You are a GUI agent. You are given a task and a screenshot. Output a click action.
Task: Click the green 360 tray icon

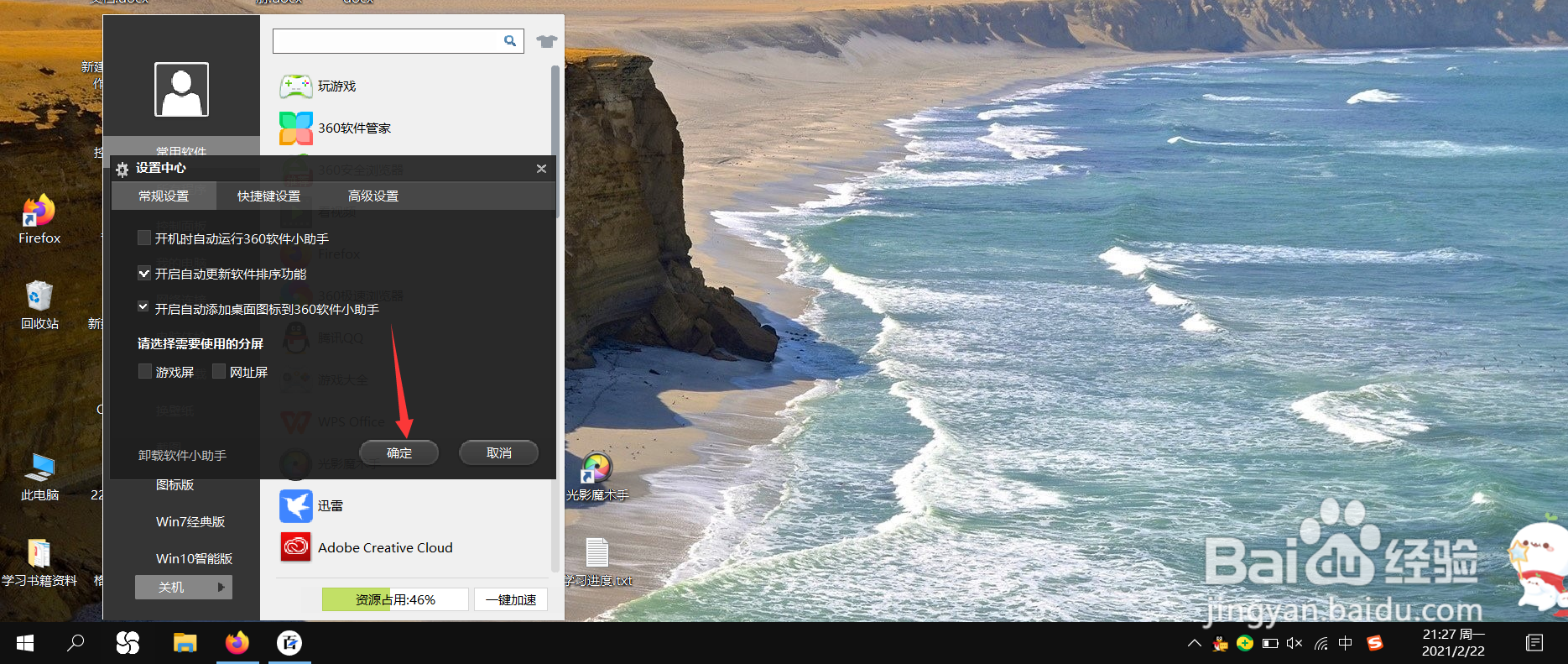(1245, 644)
